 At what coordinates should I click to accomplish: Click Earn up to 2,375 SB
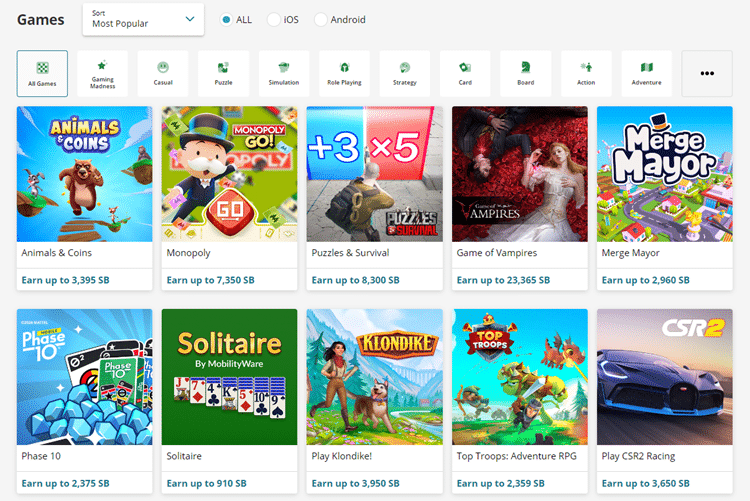pos(66,483)
